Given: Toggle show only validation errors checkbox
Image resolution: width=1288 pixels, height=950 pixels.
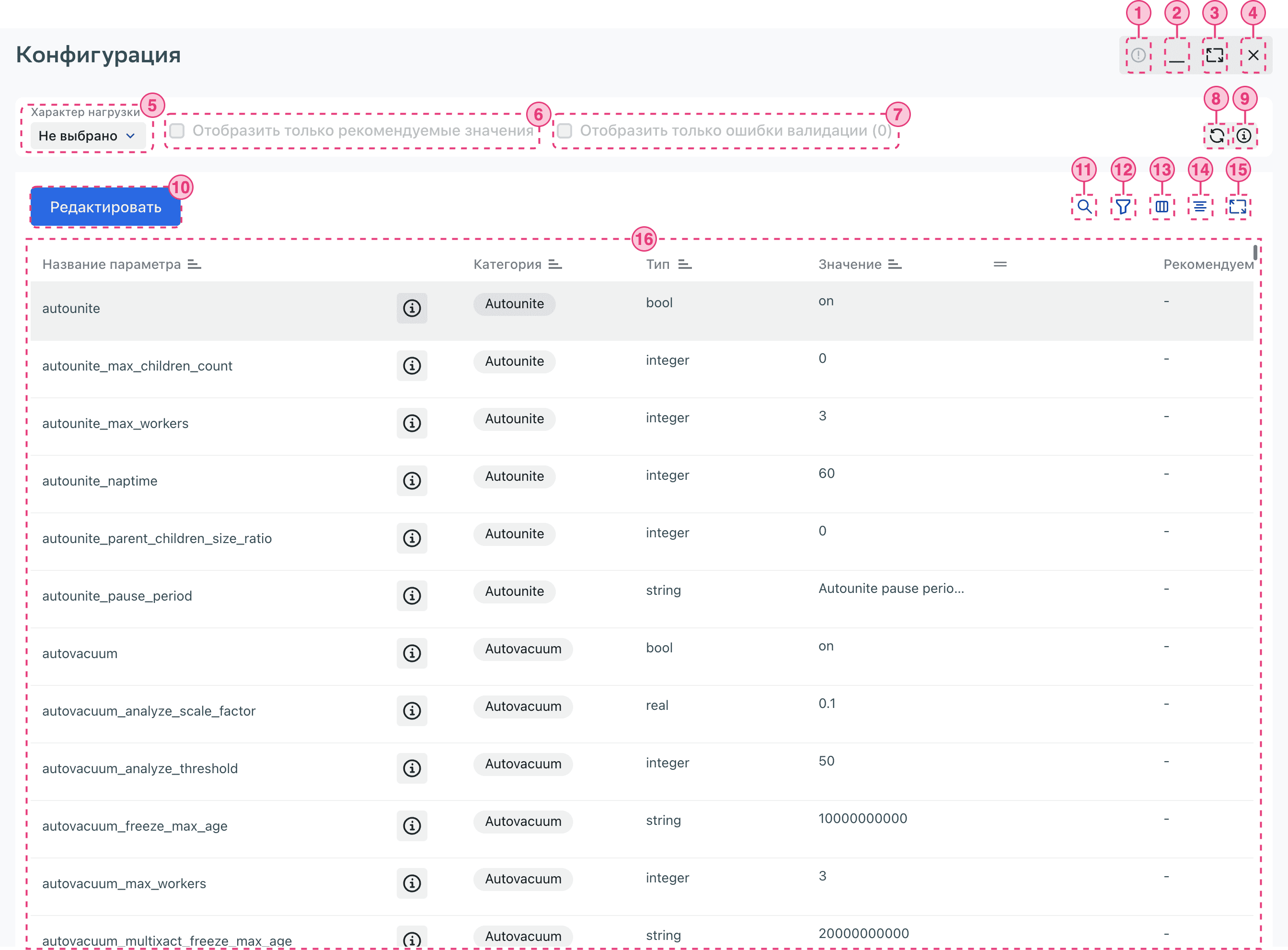Looking at the screenshot, I should point(565,131).
